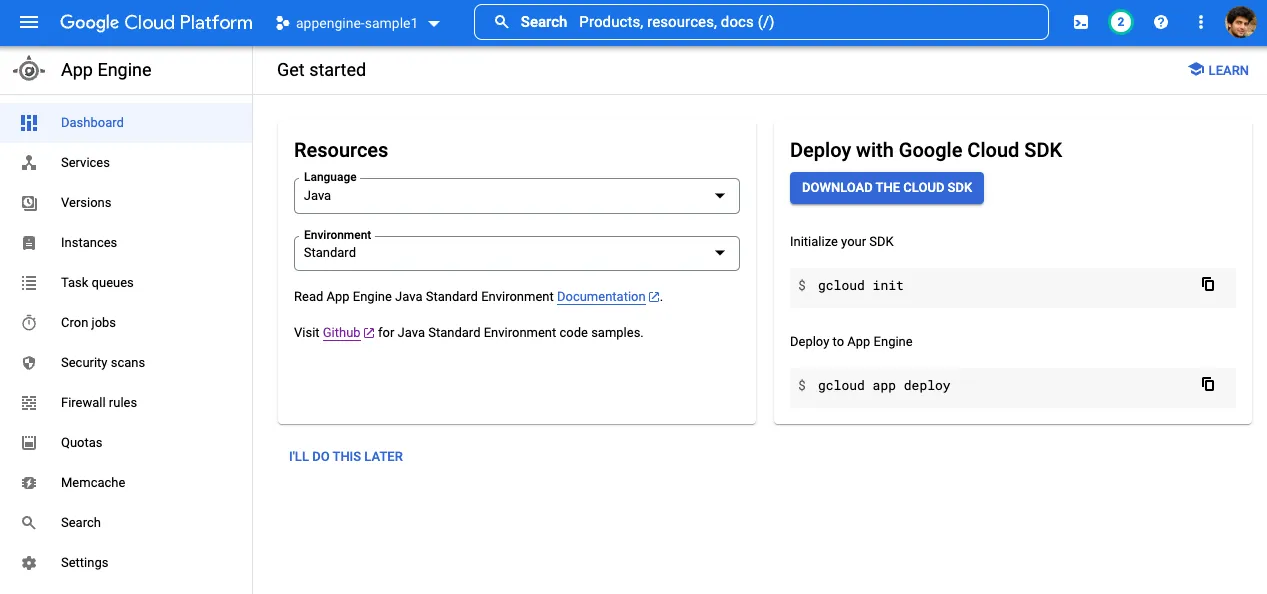
Task: Copy the gcloud init command
Action: (1208, 285)
